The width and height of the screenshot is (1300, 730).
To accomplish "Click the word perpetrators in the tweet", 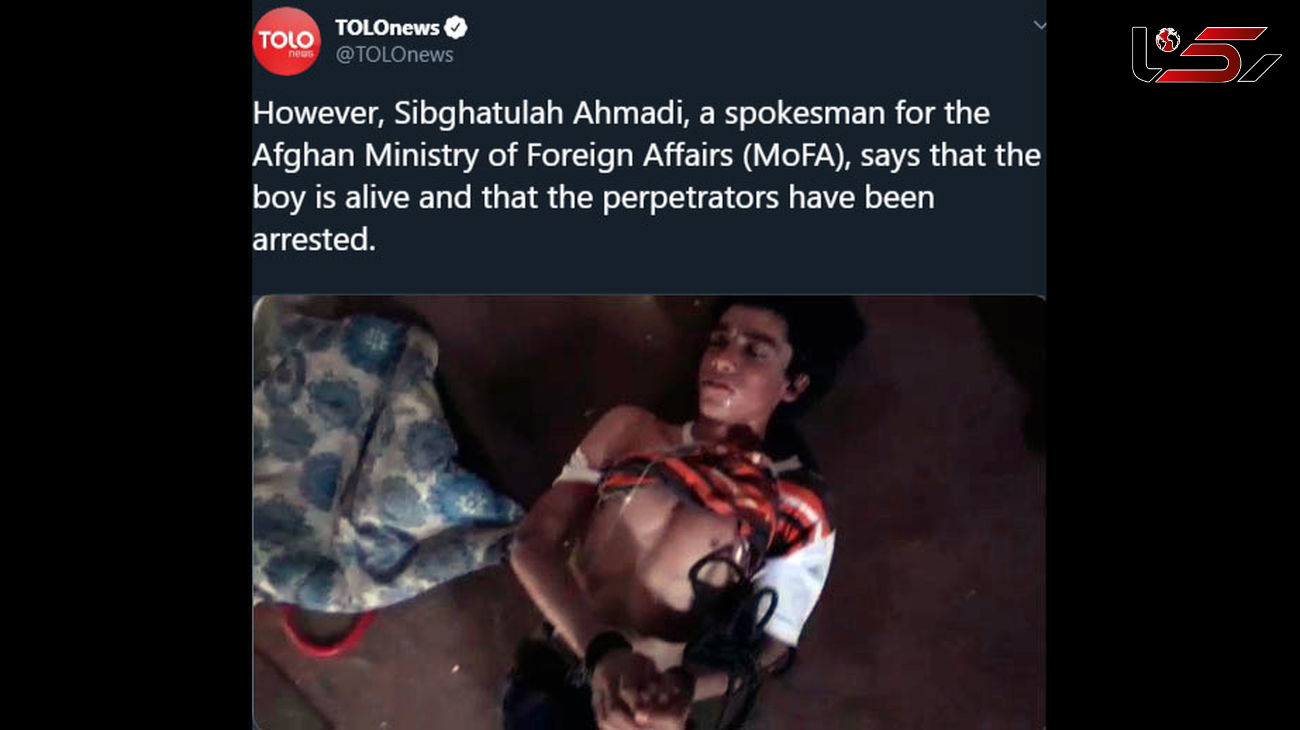I will tap(691, 199).
